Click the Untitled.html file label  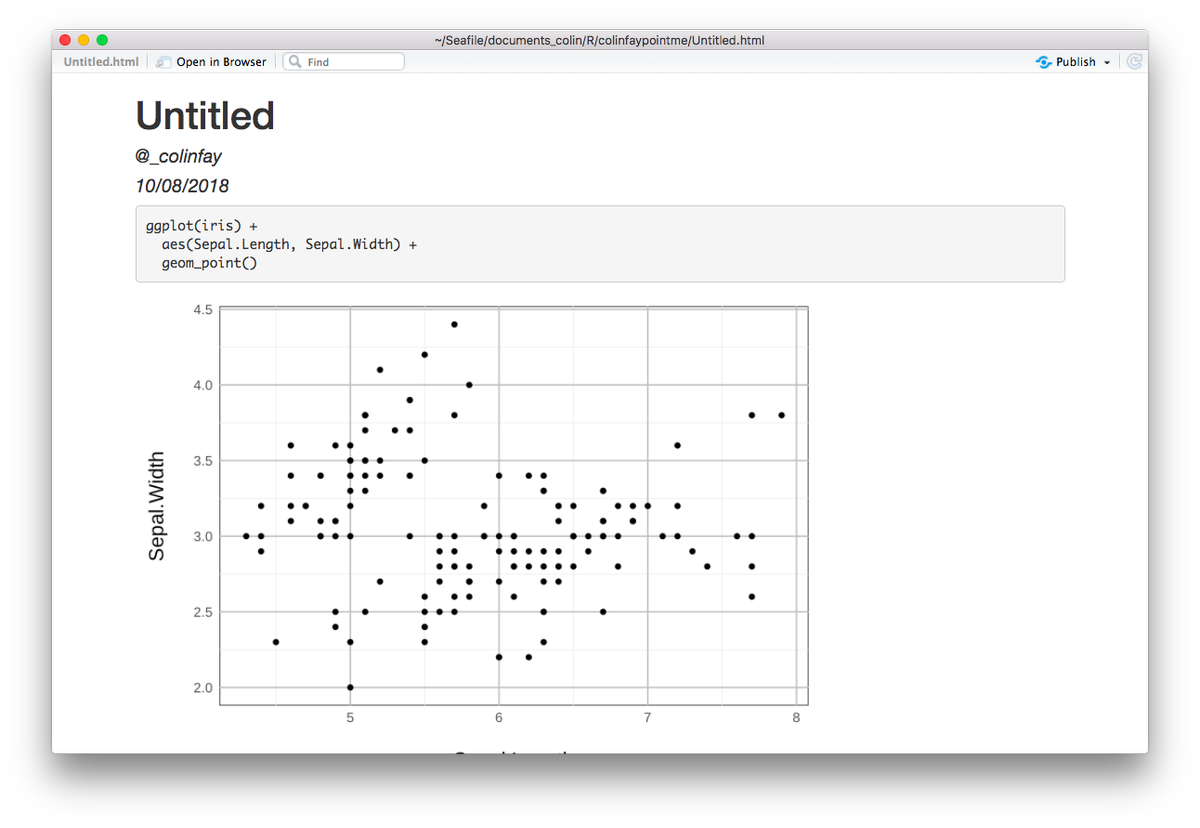coord(101,62)
